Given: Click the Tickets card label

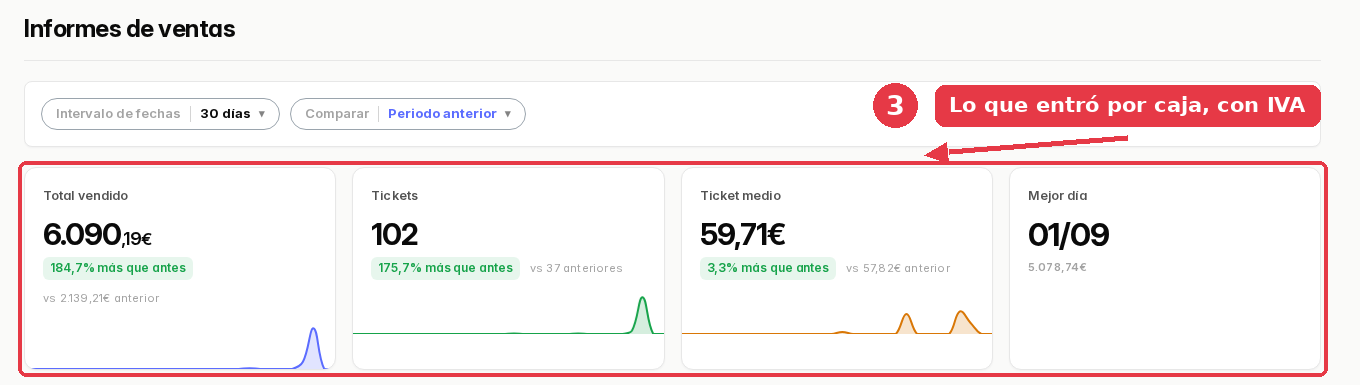Looking at the screenshot, I should tap(394, 196).
